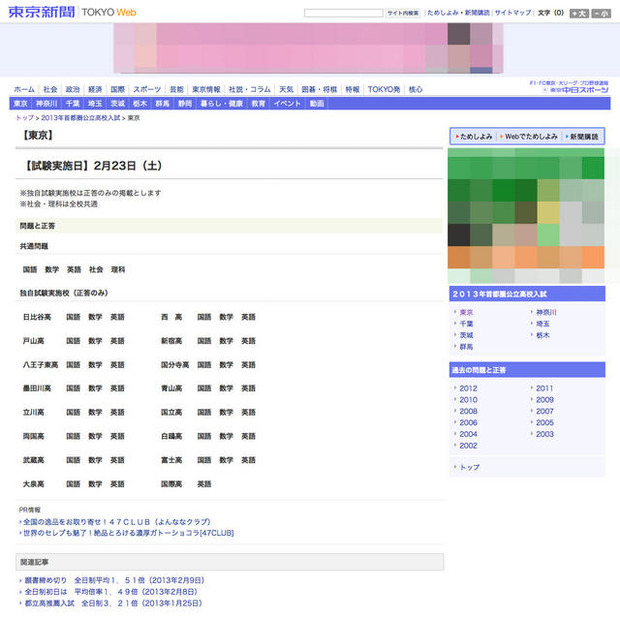The height and width of the screenshot is (620, 620).
Task: Open 西高 数学 answers link
Action: [x=226, y=317]
